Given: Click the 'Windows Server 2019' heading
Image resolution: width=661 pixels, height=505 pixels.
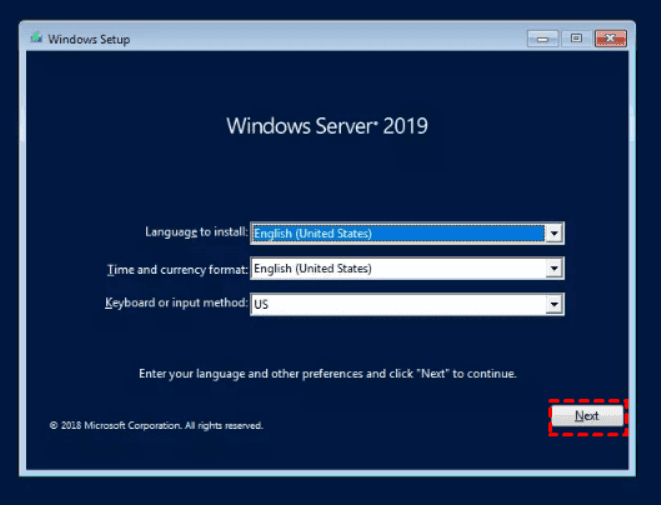Looking at the screenshot, I should [x=327, y=126].
